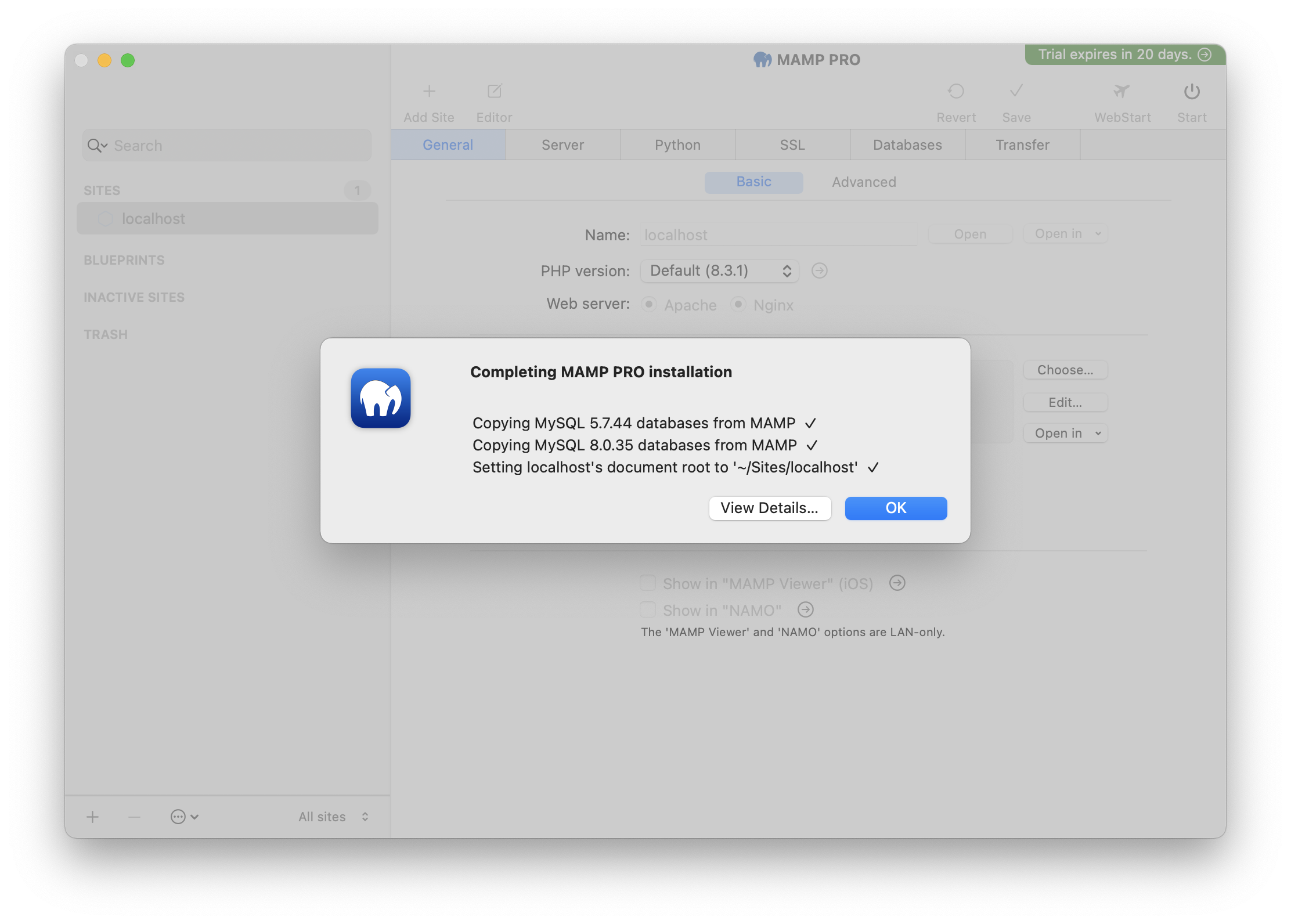Click the BLUEPRINTS sidebar section
Viewport: 1291px width, 924px height.
tap(124, 260)
